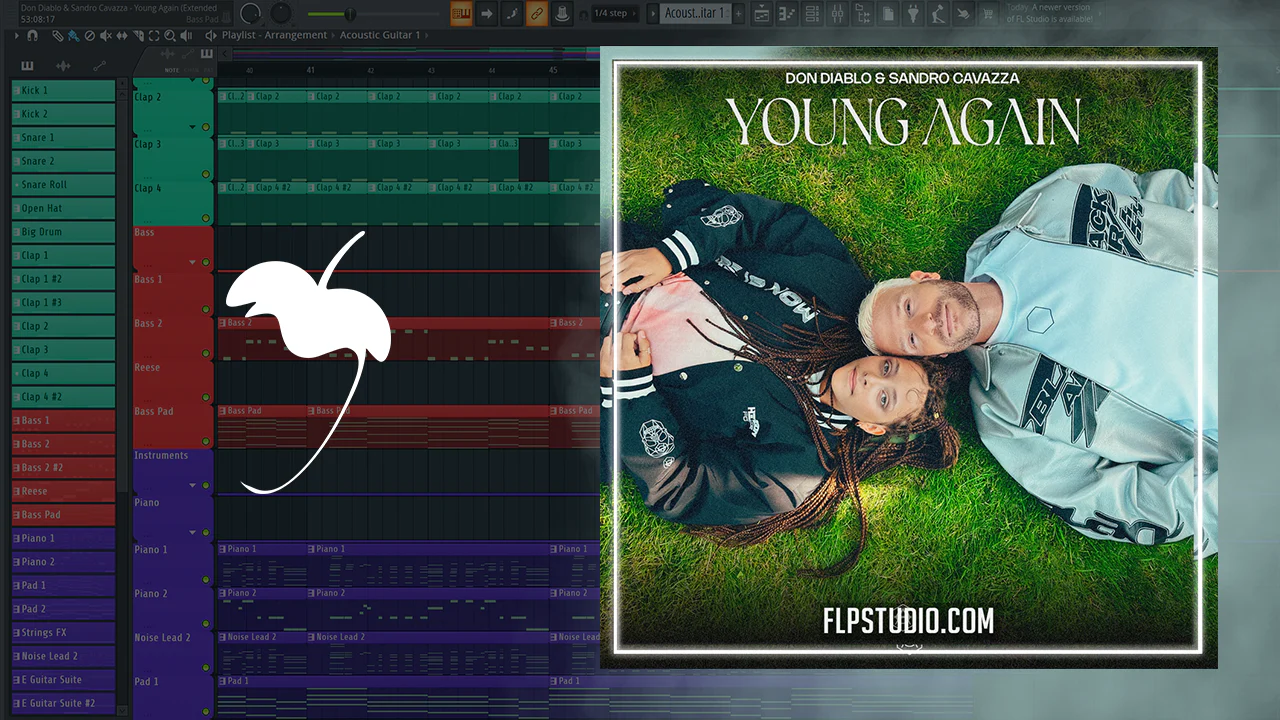1280x720 pixels.
Task: Select Kick 1 in the pattern picker
Action: click(x=63, y=90)
